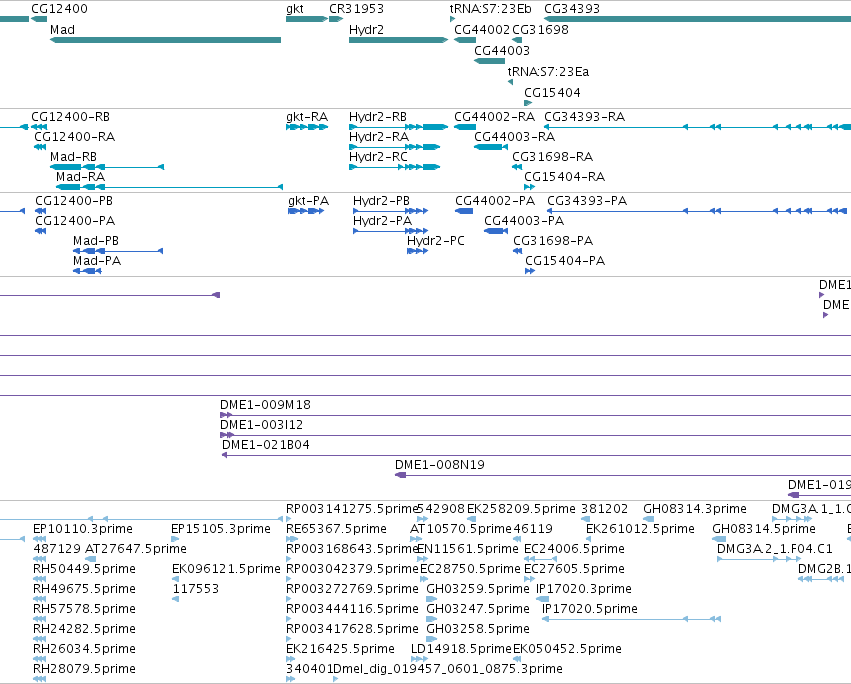Select the CR31953 gene arrow
The width and height of the screenshot is (851, 684).
pyautogui.click(x=336, y=19)
